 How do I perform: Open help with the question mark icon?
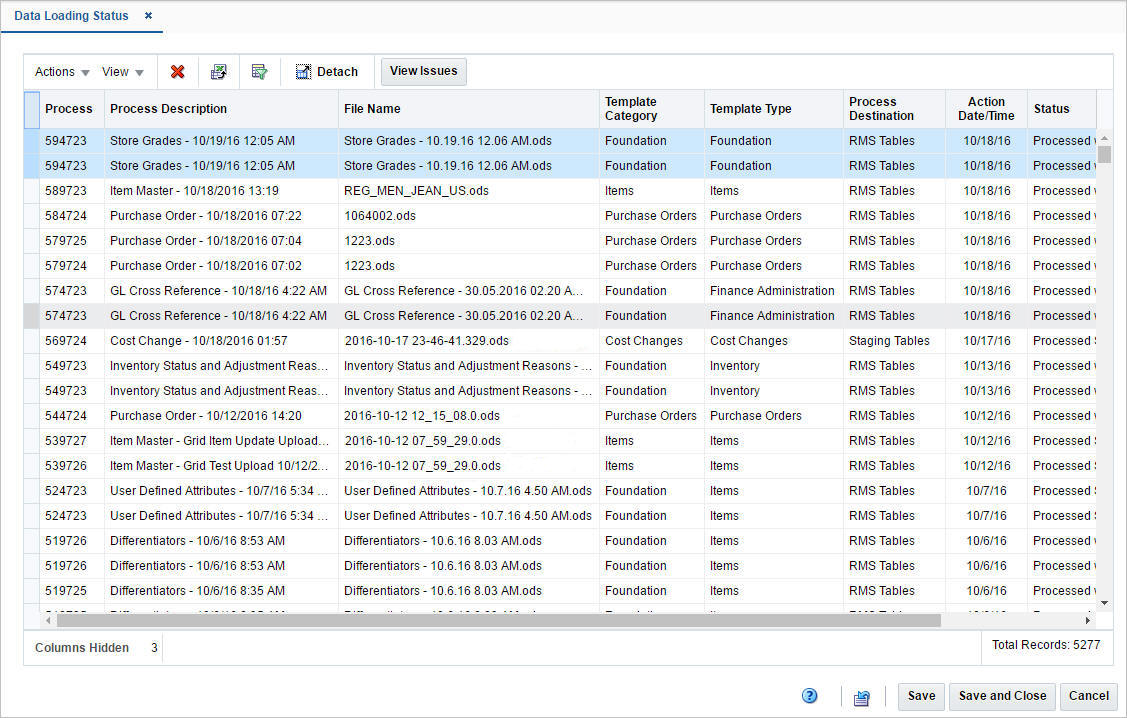coord(810,695)
